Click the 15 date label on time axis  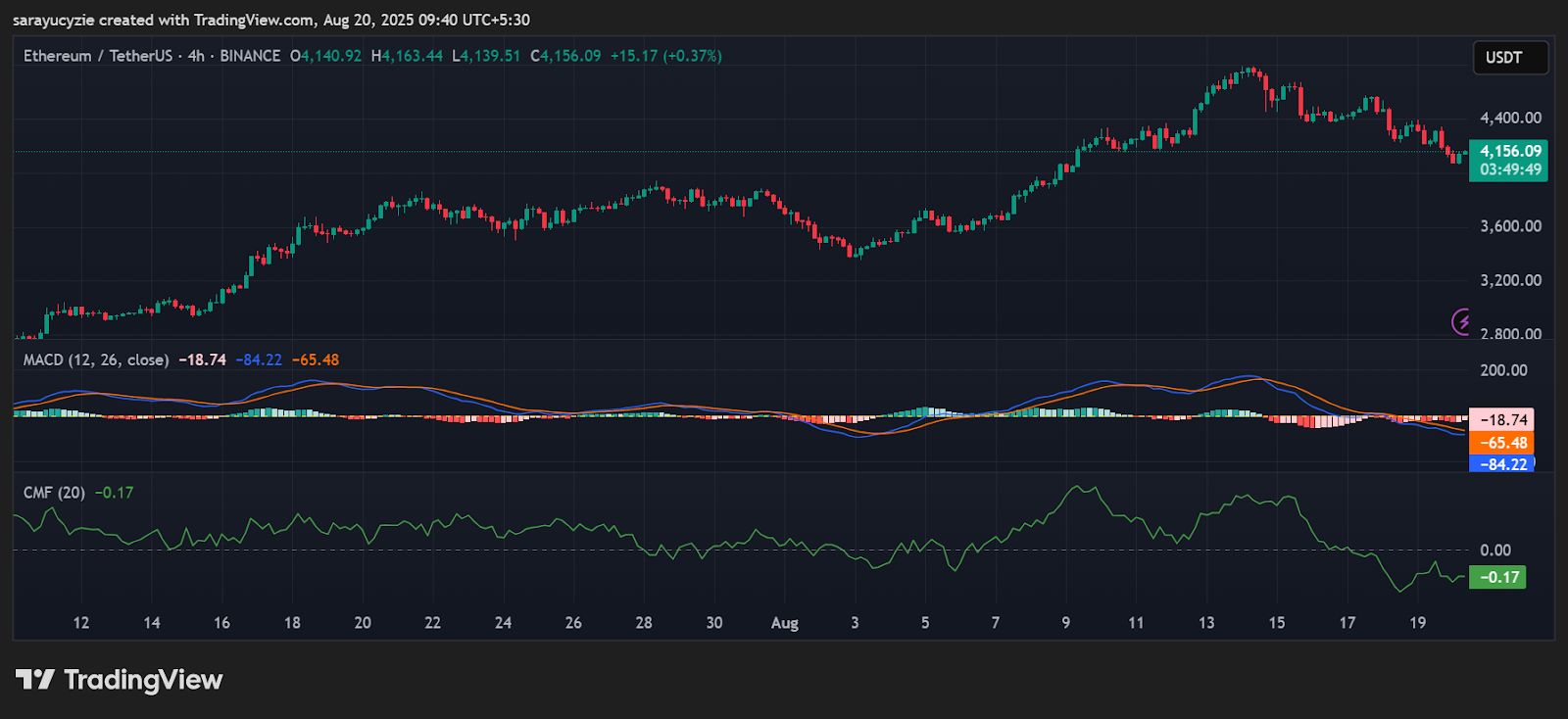1277,623
